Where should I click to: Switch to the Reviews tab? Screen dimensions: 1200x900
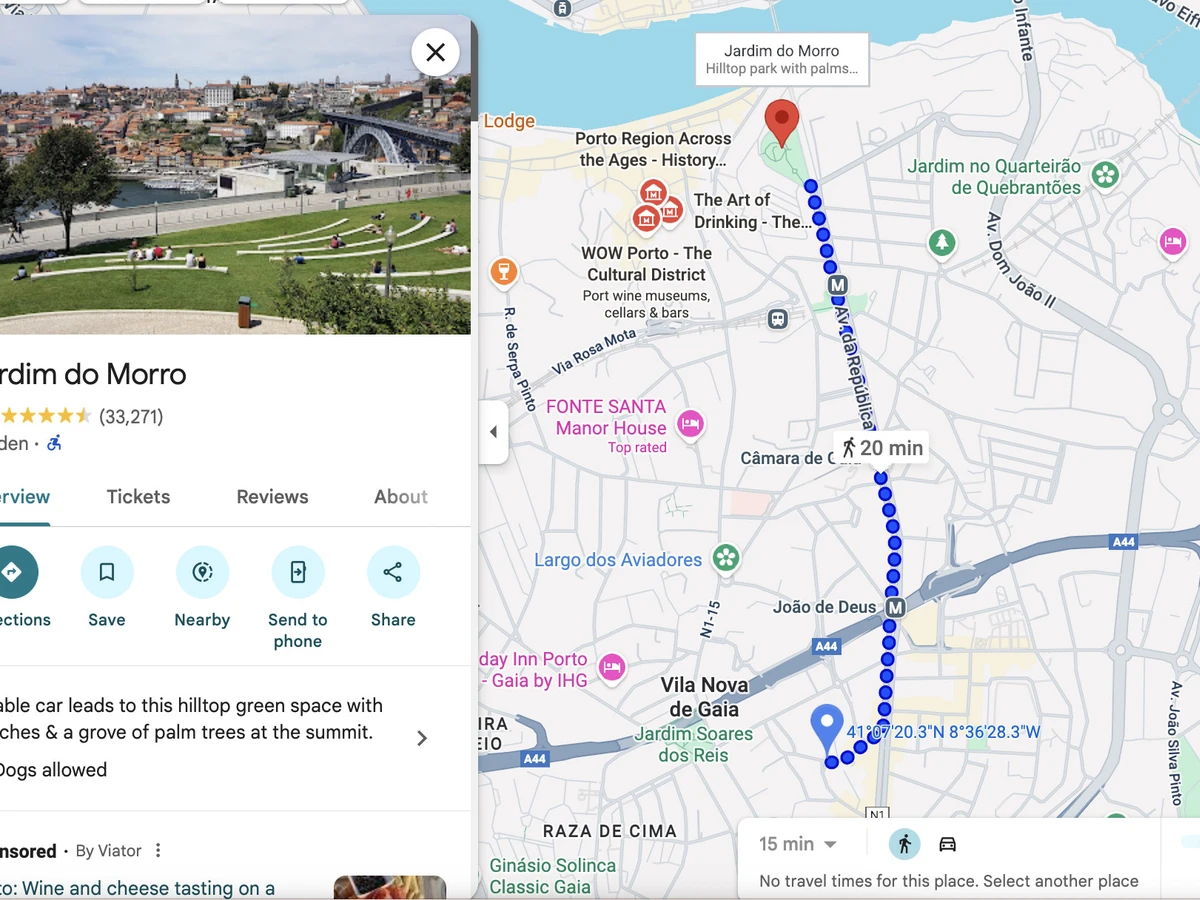click(x=272, y=497)
